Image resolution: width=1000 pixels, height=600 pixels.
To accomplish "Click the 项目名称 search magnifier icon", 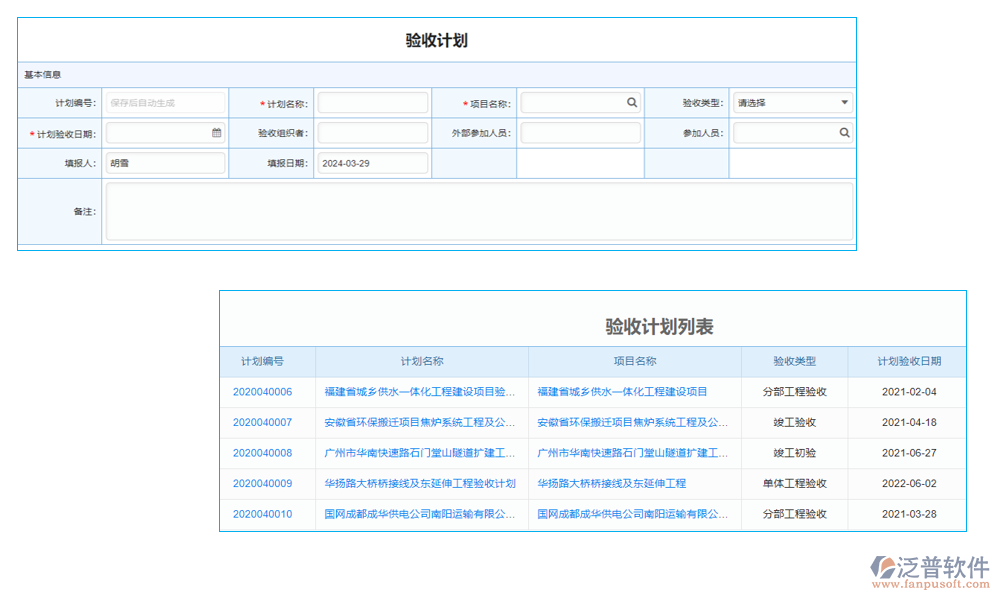I will [633, 102].
